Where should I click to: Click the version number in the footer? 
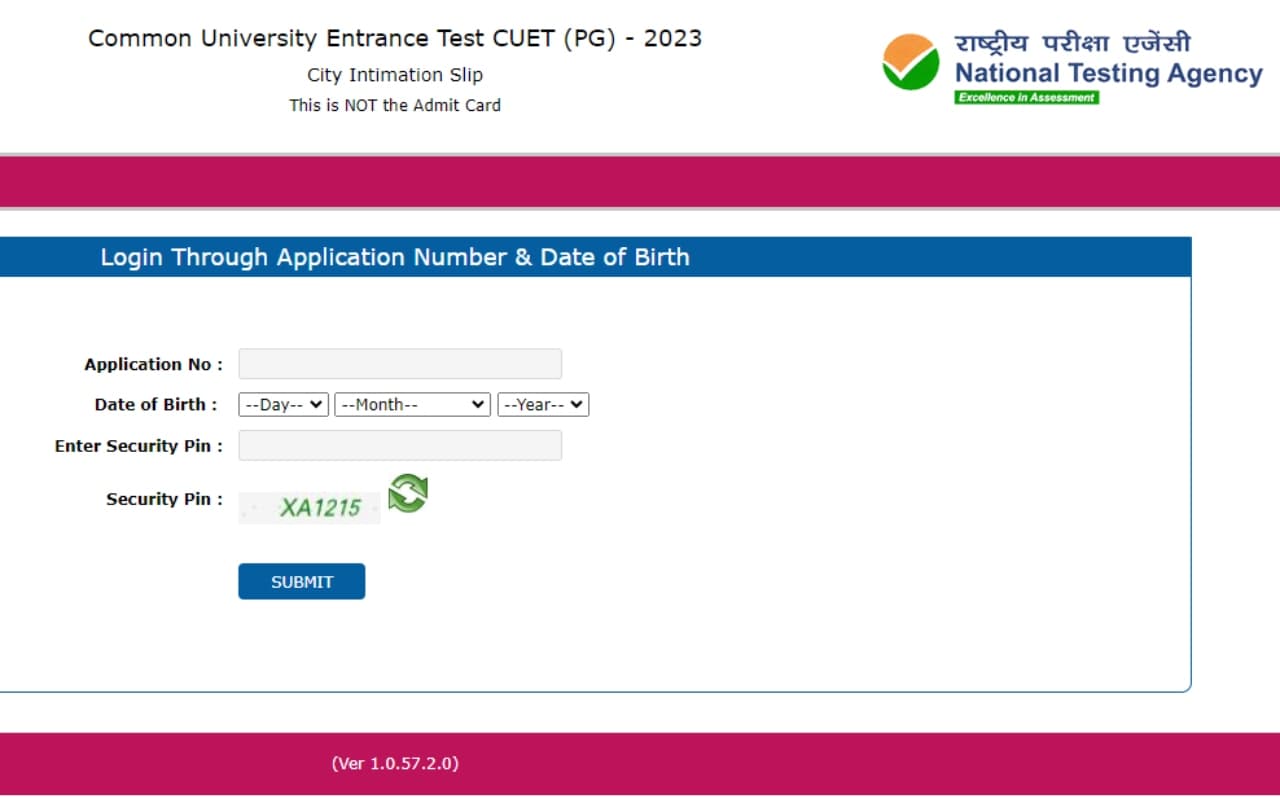click(x=396, y=763)
